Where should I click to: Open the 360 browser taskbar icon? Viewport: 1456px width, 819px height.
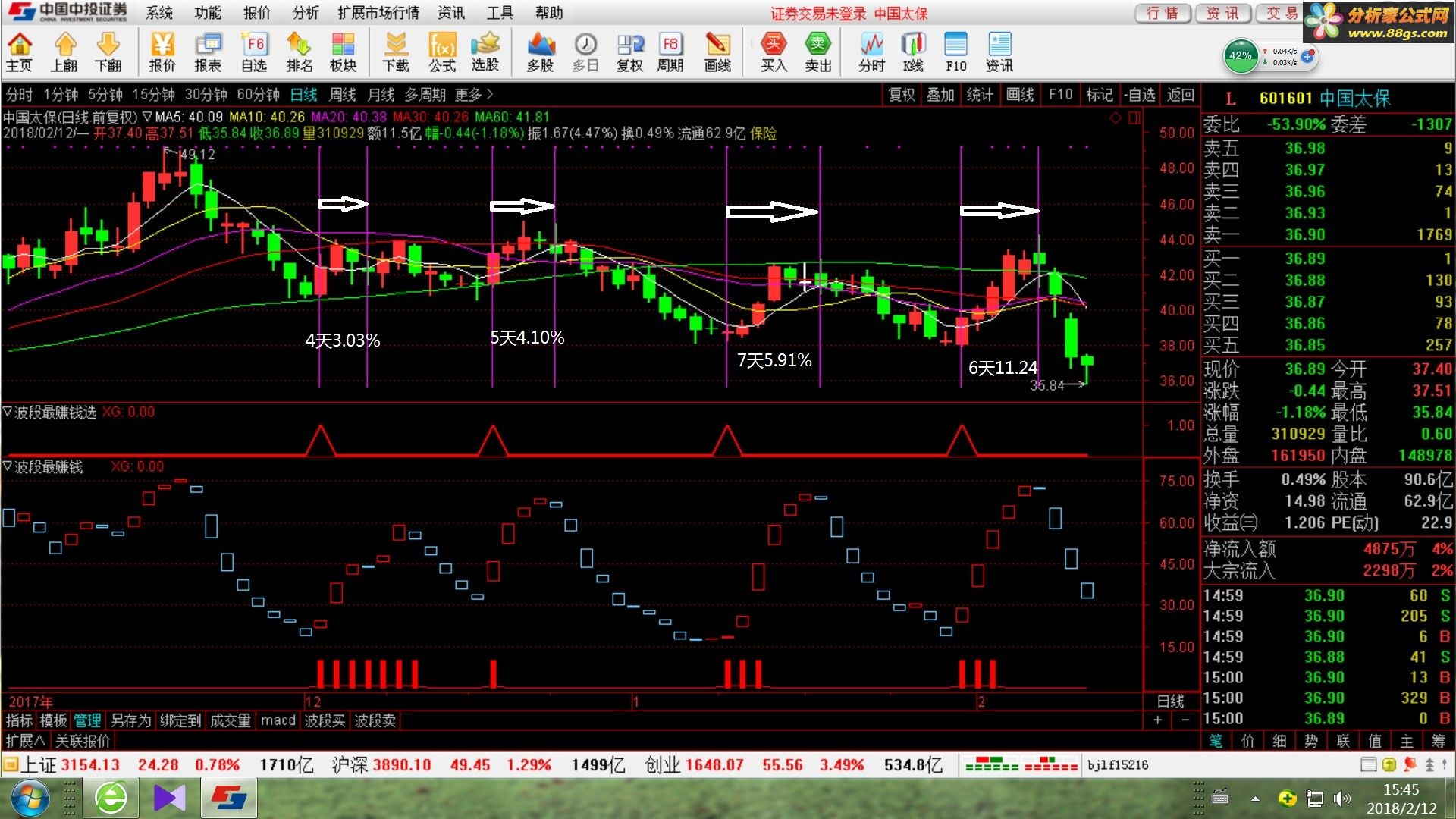tap(112, 799)
